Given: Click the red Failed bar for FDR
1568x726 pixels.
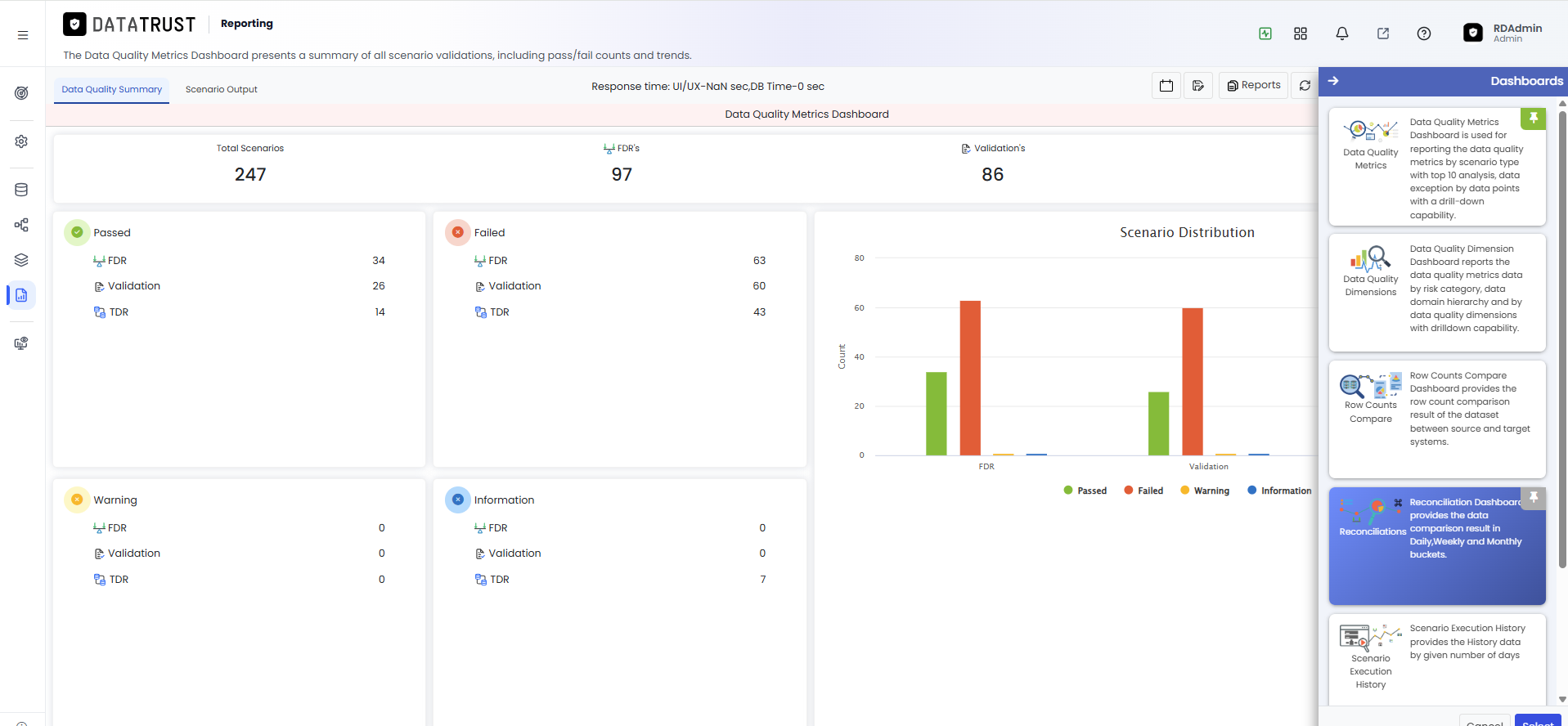Looking at the screenshot, I should tap(970, 378).
